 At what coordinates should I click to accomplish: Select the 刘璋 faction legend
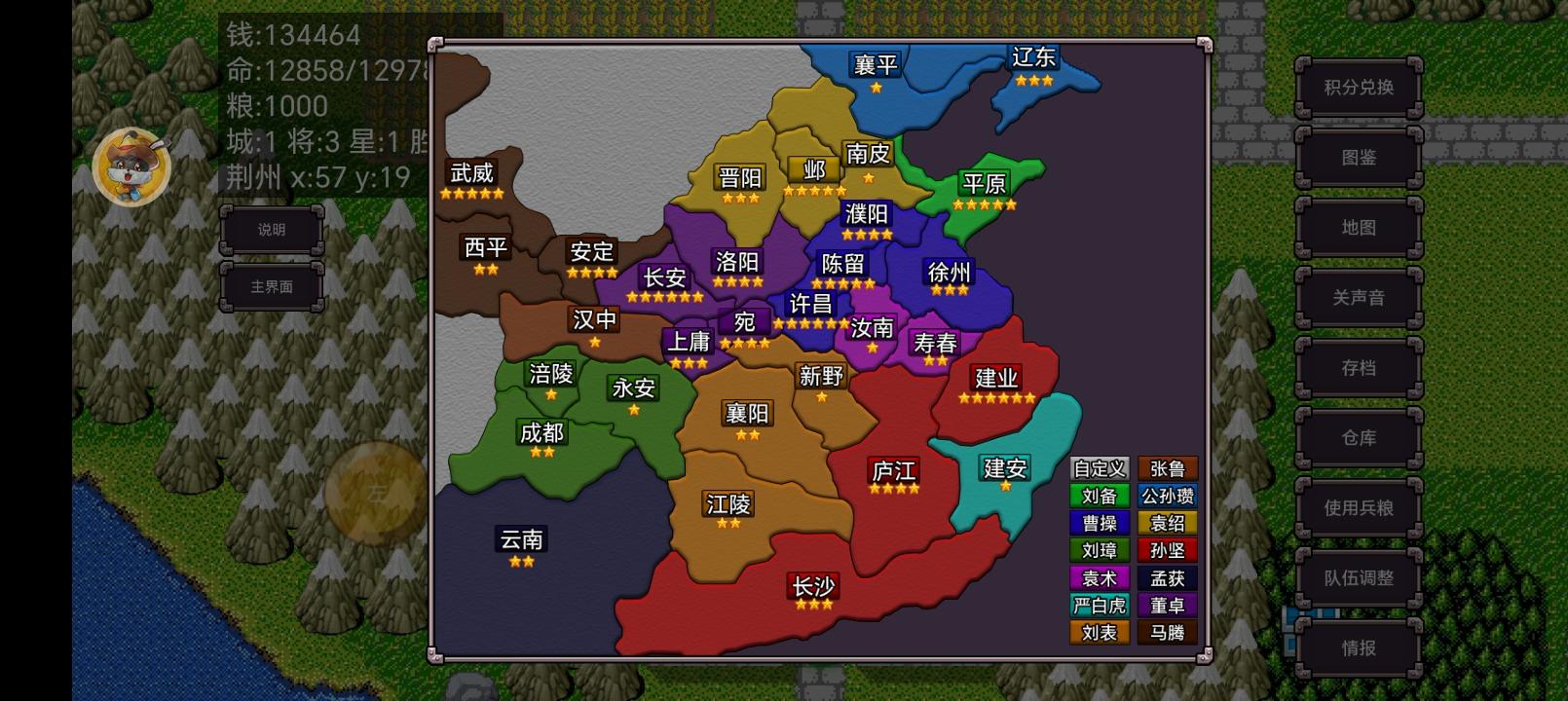click(1100, 551)
